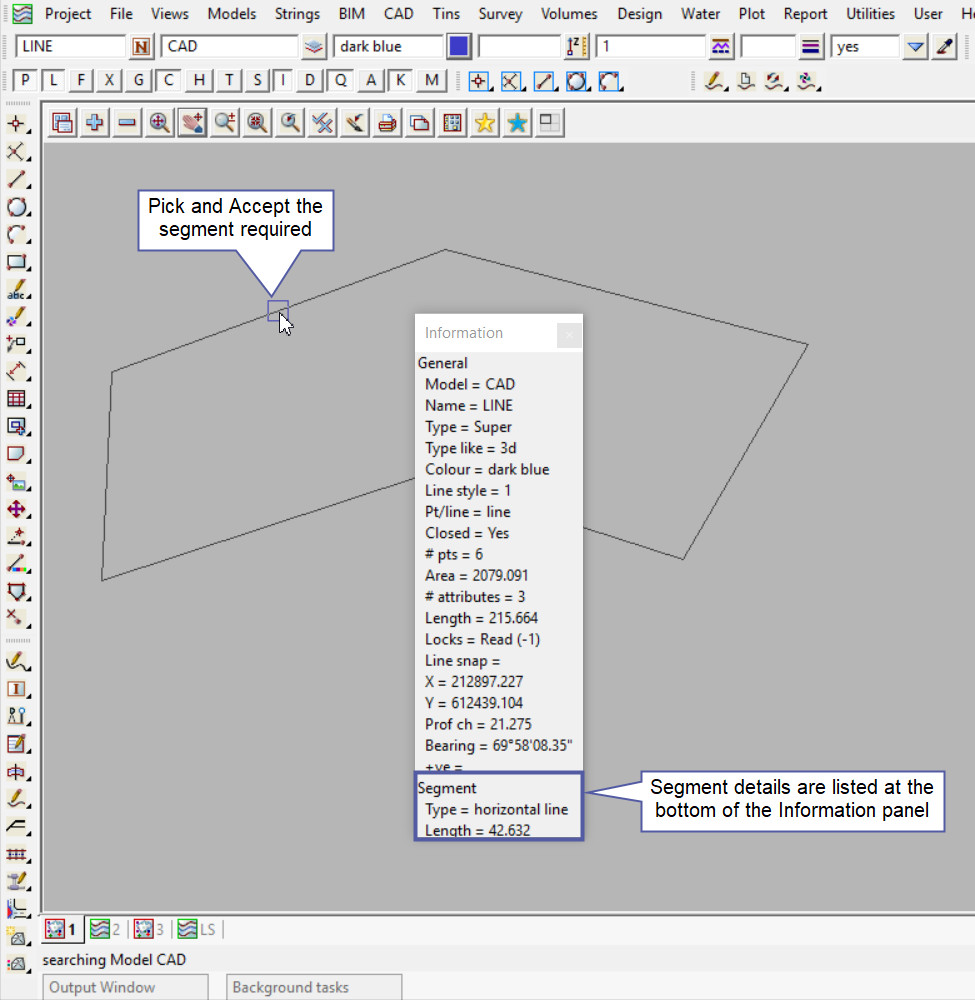Toggle the 'L' line snap button
This screenshot has width=975, height=1000.
[x=54, y=81]
